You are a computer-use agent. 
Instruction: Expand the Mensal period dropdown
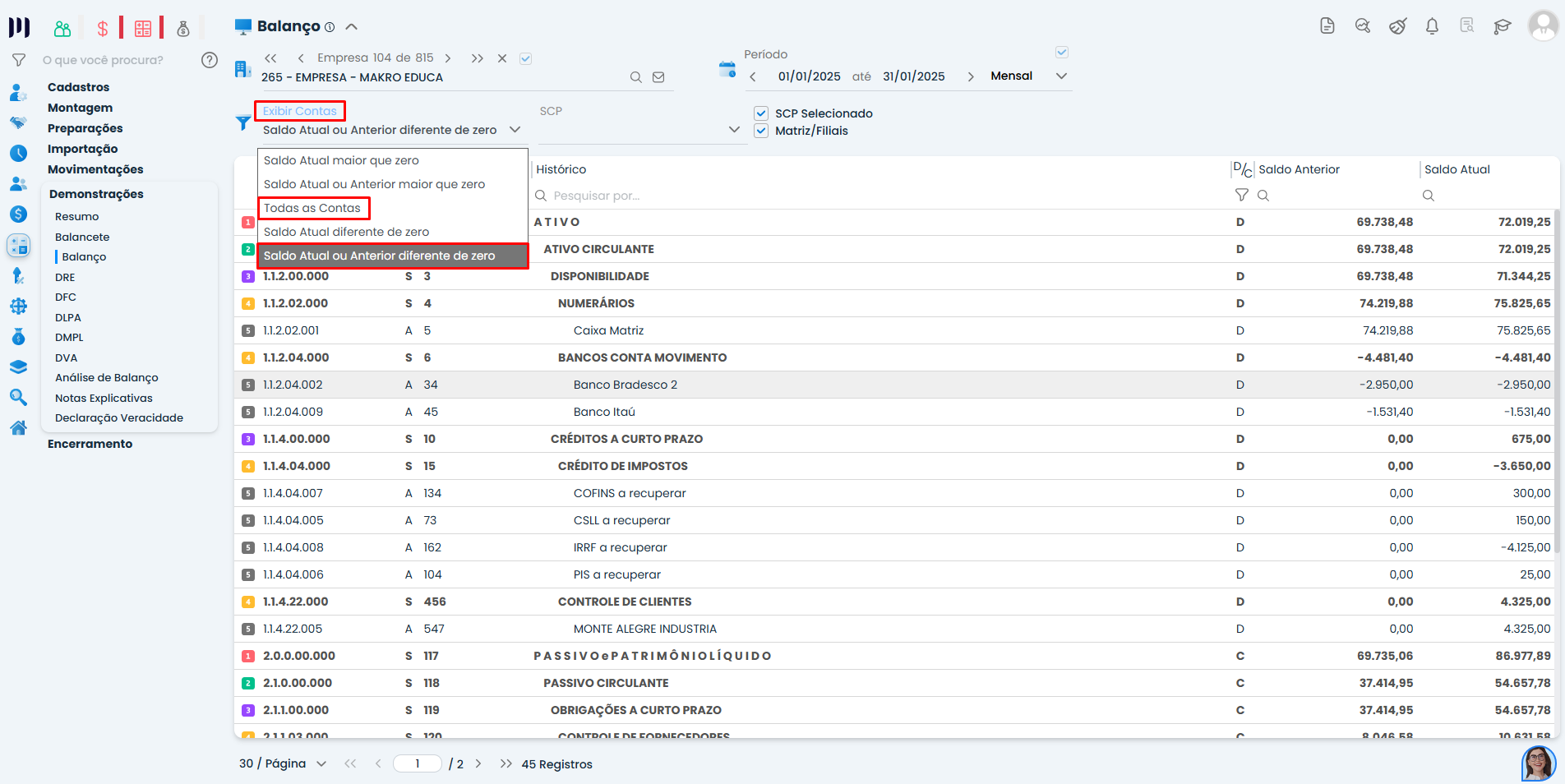pyautogui.click(x=1061, y=76)
